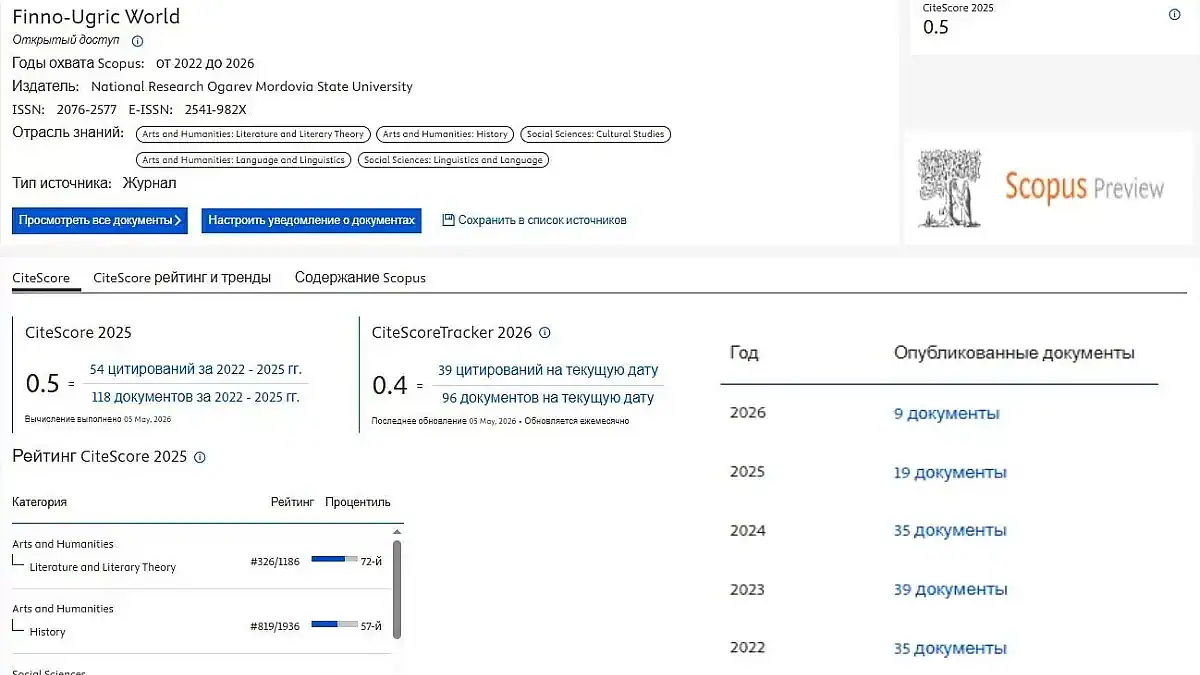Open the Просмотреть все документы button
The image size is (1200, 675).
[x=100, y=220]
